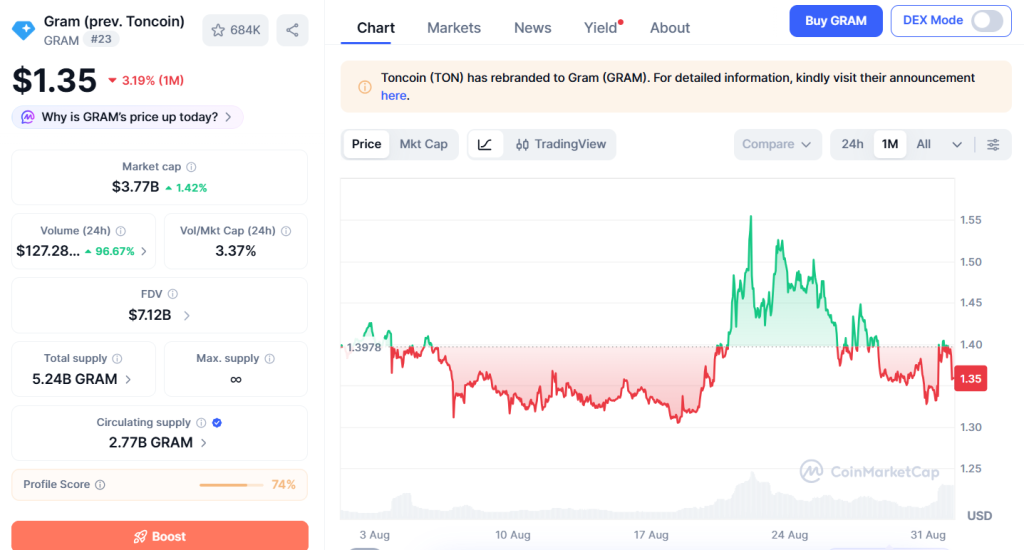This screenshot has height=550, width=1024.
Task: Click the 17 Aug date label
Action: (x=651, y=535)
